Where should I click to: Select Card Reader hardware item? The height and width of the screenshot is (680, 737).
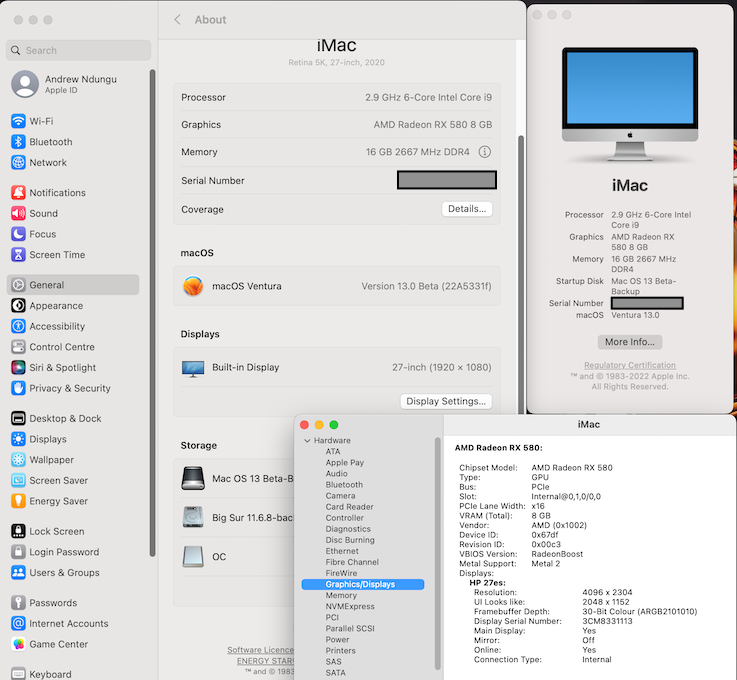[349, 507]
